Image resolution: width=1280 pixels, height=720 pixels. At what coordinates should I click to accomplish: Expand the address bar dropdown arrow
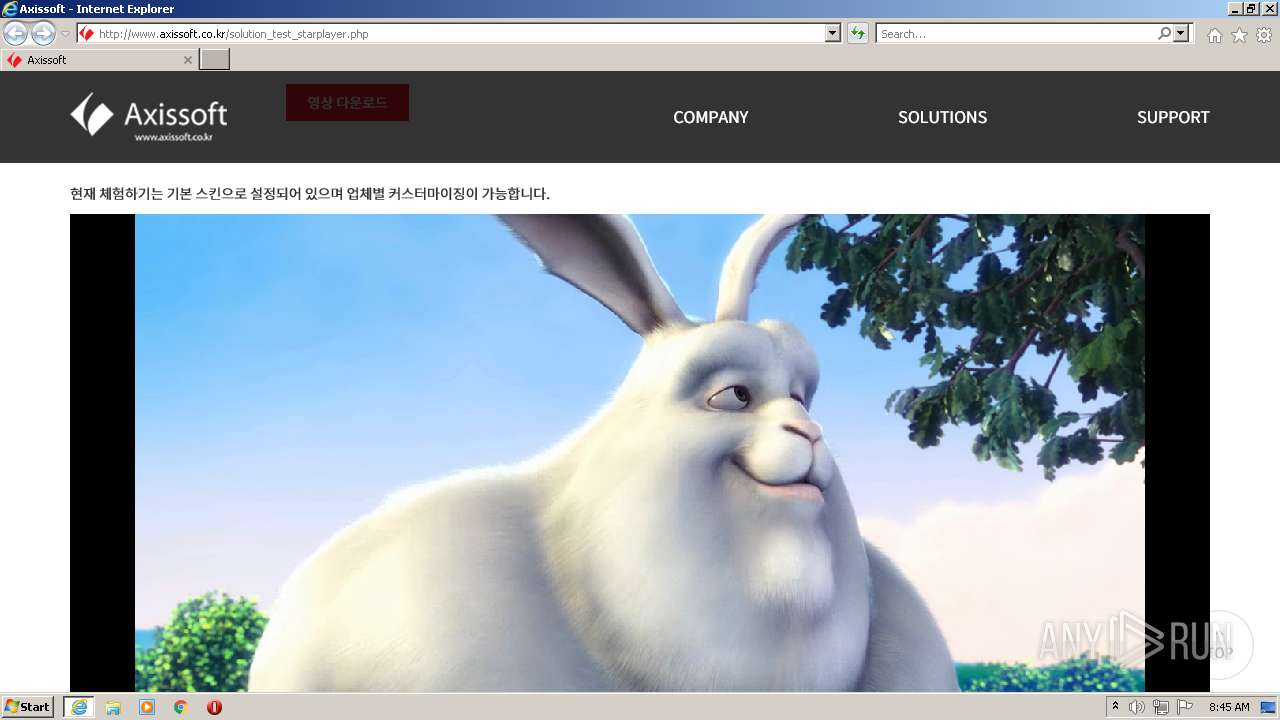point(833,33)
